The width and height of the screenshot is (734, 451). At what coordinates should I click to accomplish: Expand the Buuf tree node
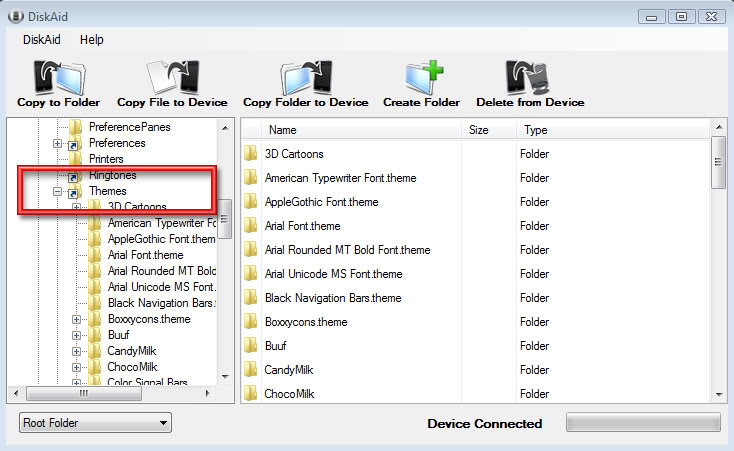click(x=76, y=335)
